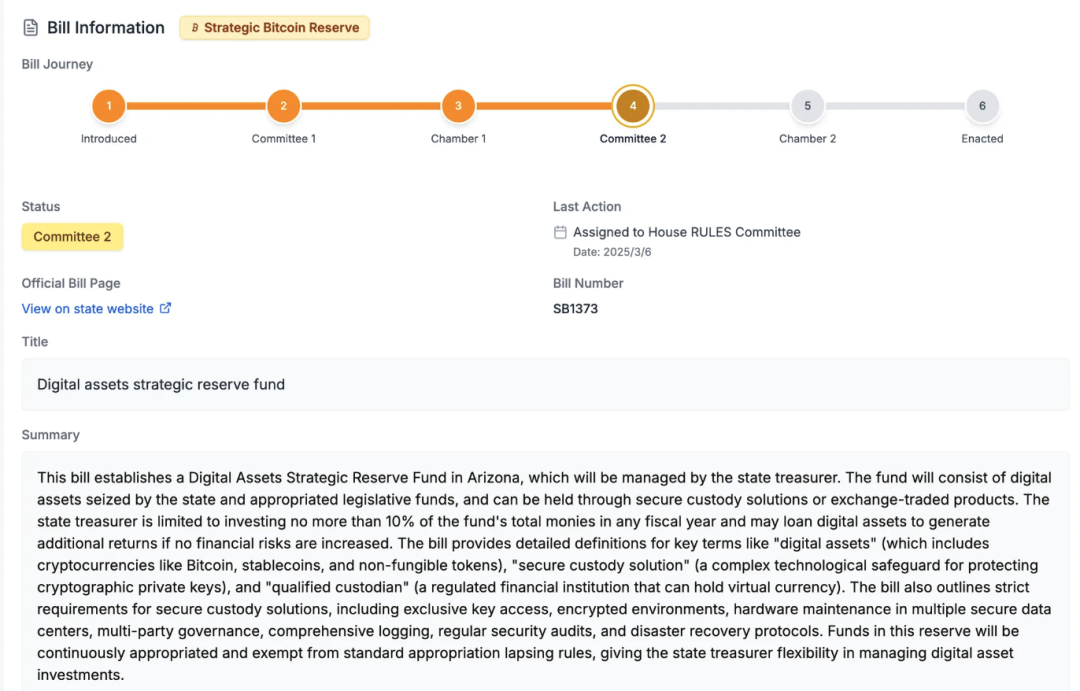The height and width of the screenshot is (691, 1080).
Task: Click the Bill Information document icon
Action: (x=31, y=28)
